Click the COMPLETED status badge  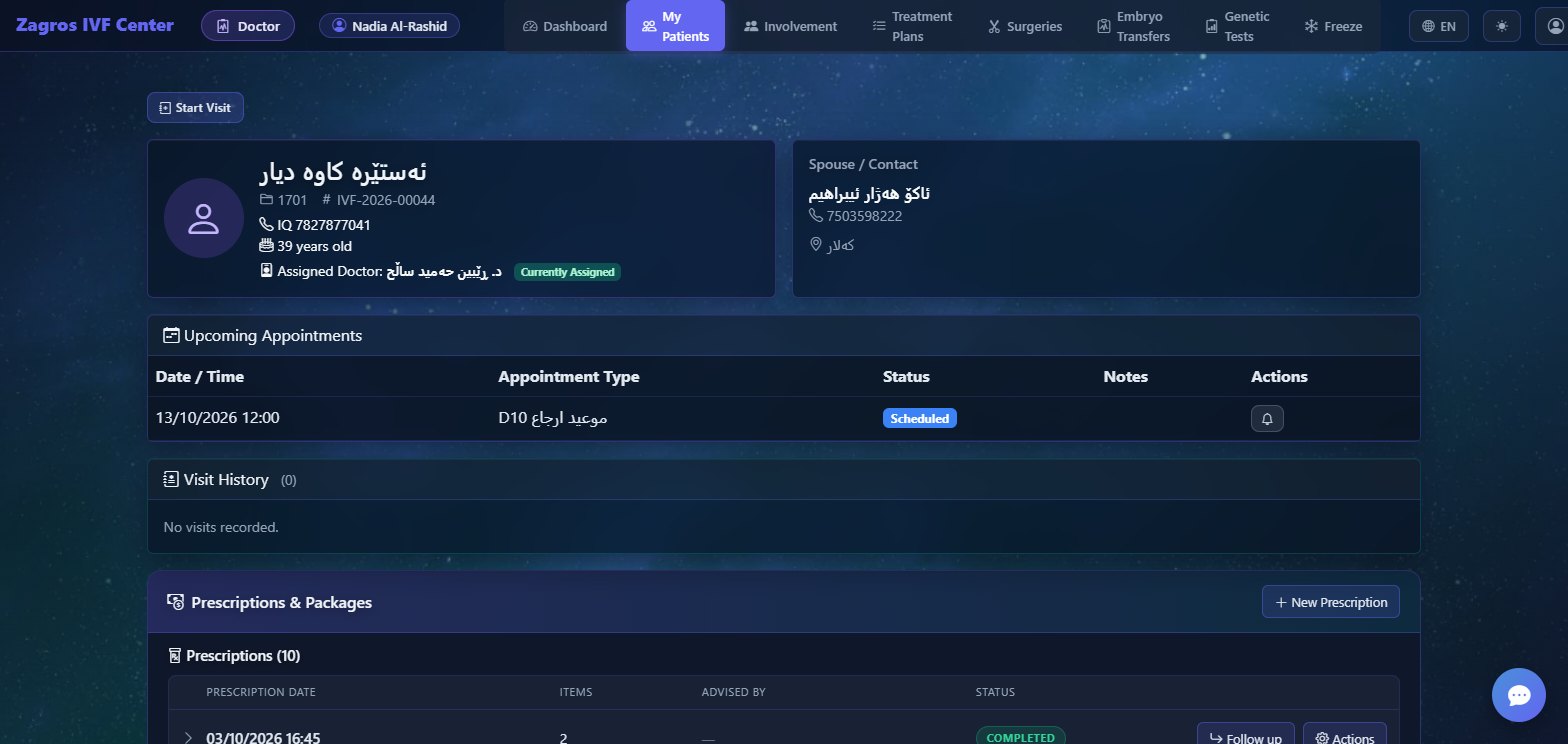point(1020,738)
